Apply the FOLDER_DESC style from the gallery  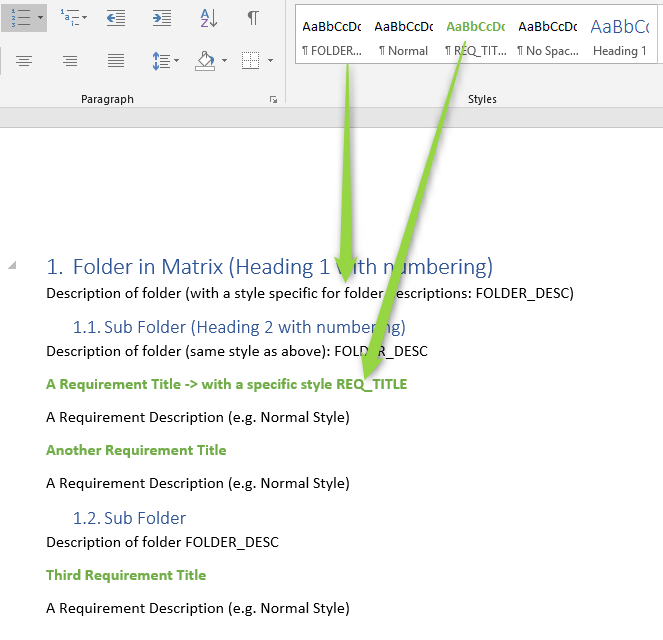tap(331, 38)
